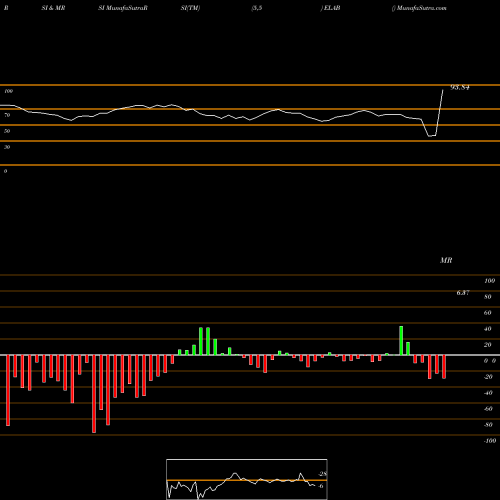
Task: Click the -28 value in mini chart
Action: pos(322,474)
